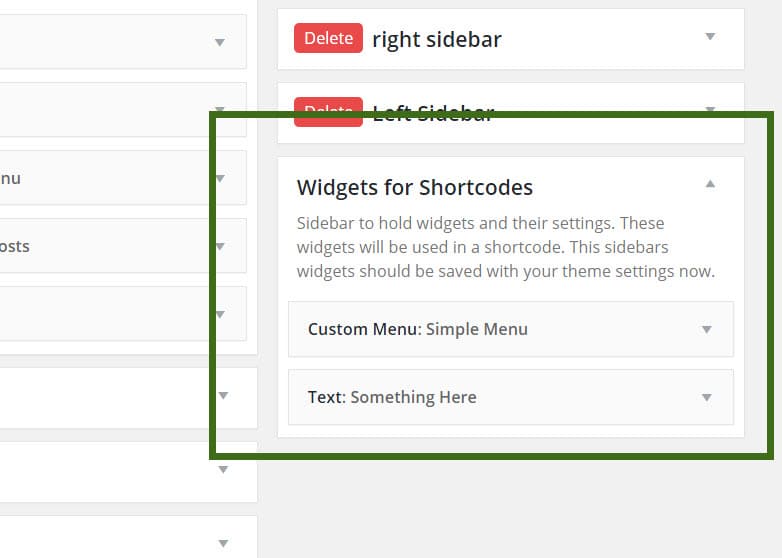This screenshot has width=782, height=558.
Task: Open the widget labeled ending 'nu'
Action: (123, 178)
